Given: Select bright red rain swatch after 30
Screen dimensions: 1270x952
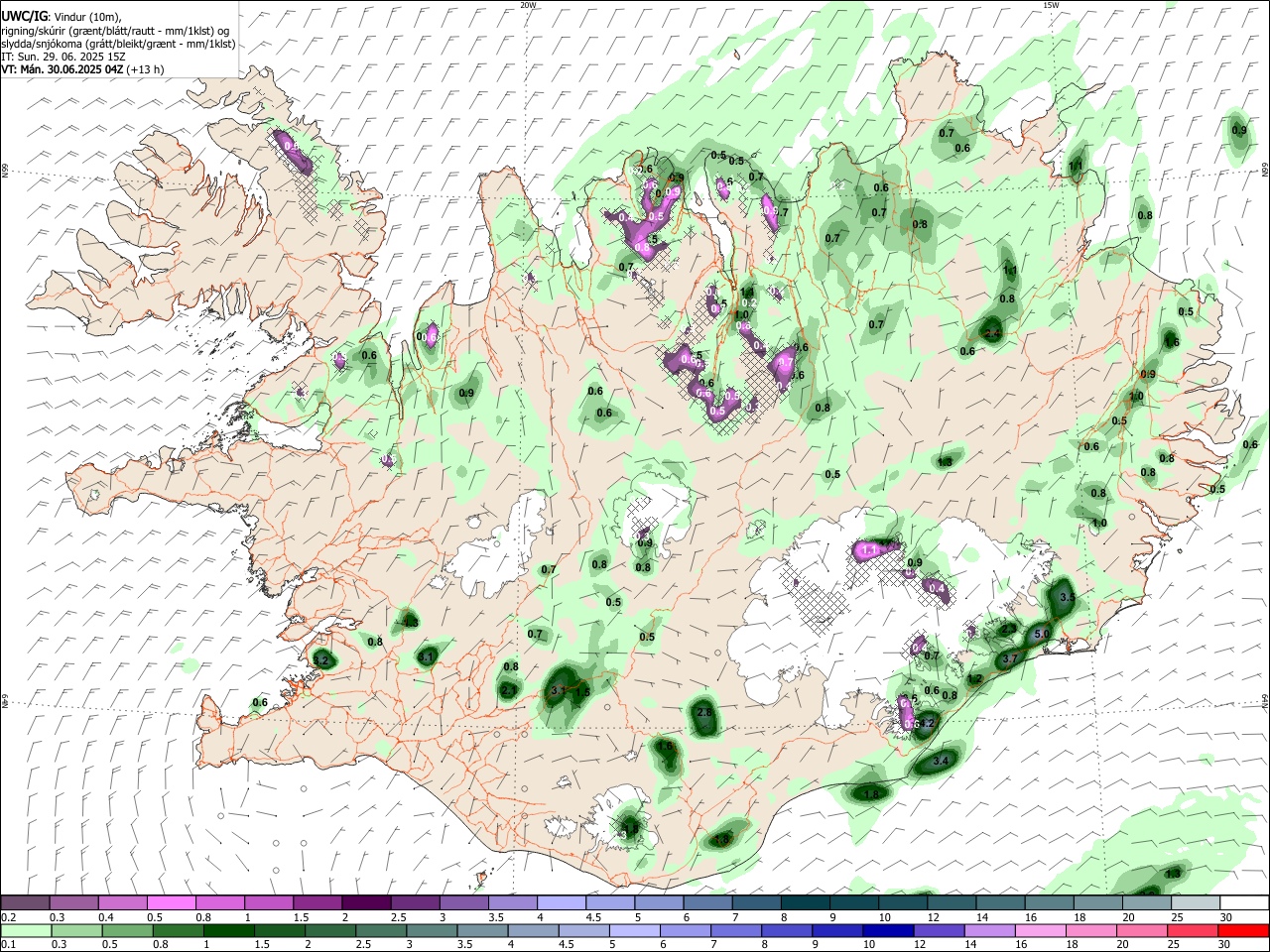Looking at the screenshot, I should point(1242,930).
